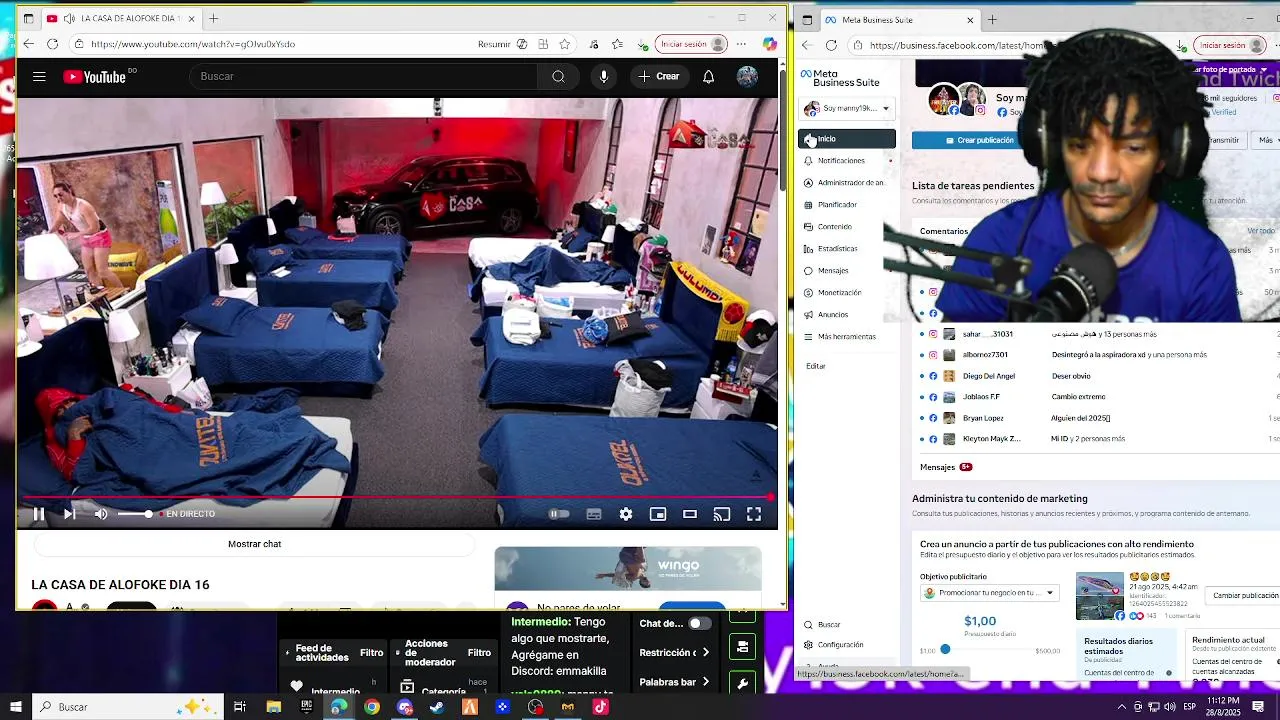Bookmark the YouTube page with star icon
This screenshot has width=1280, height=720.
(x=565, y=44)
